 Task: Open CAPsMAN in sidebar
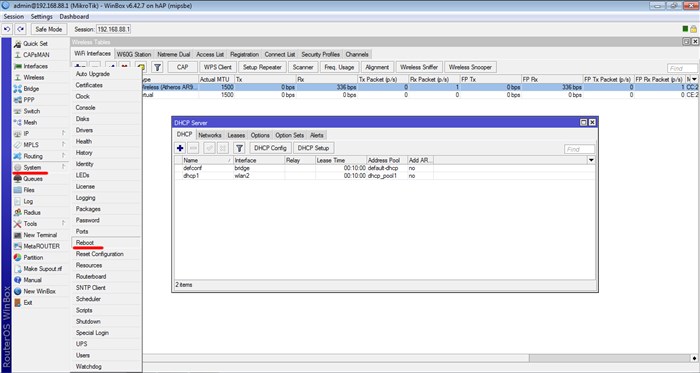[36, 54]
